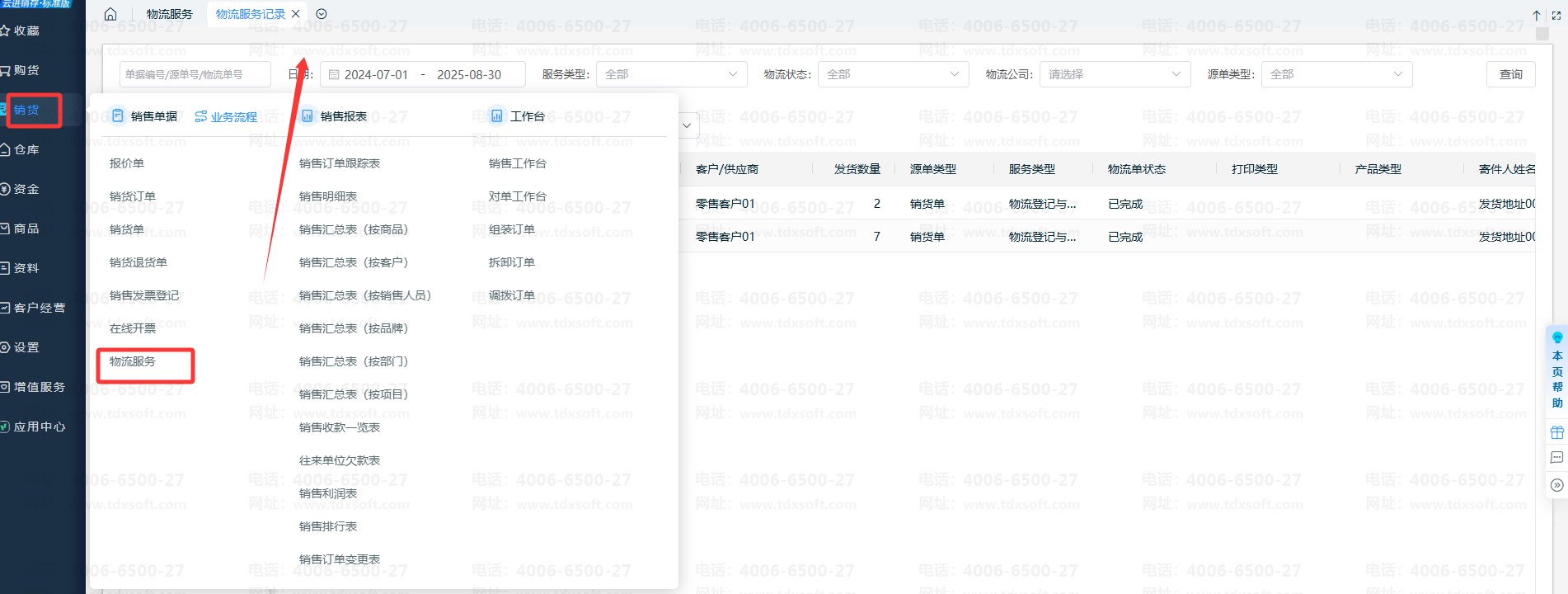The width and height of the screenshot is (1568, 594).
Task: Click the up arrow icon at top right
Action: 1537,16
